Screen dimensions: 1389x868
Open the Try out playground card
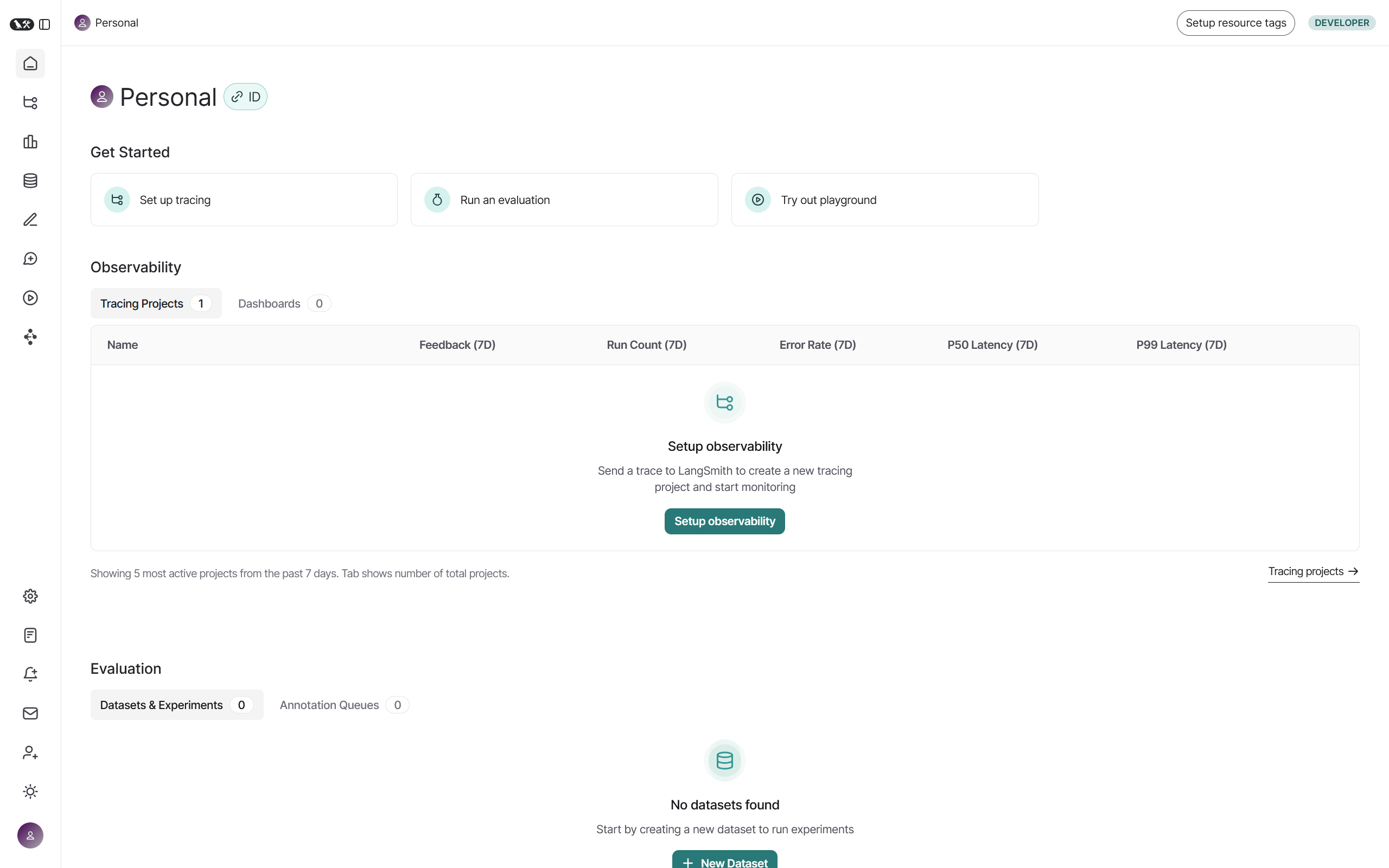[885, 200]
